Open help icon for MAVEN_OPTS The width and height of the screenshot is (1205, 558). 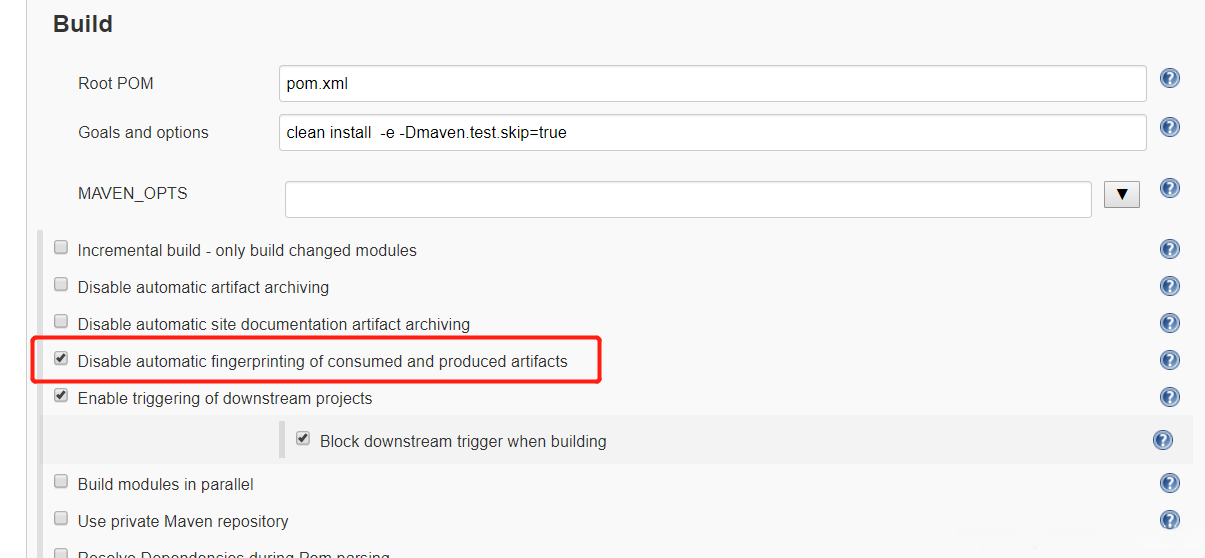(1169, 188)
